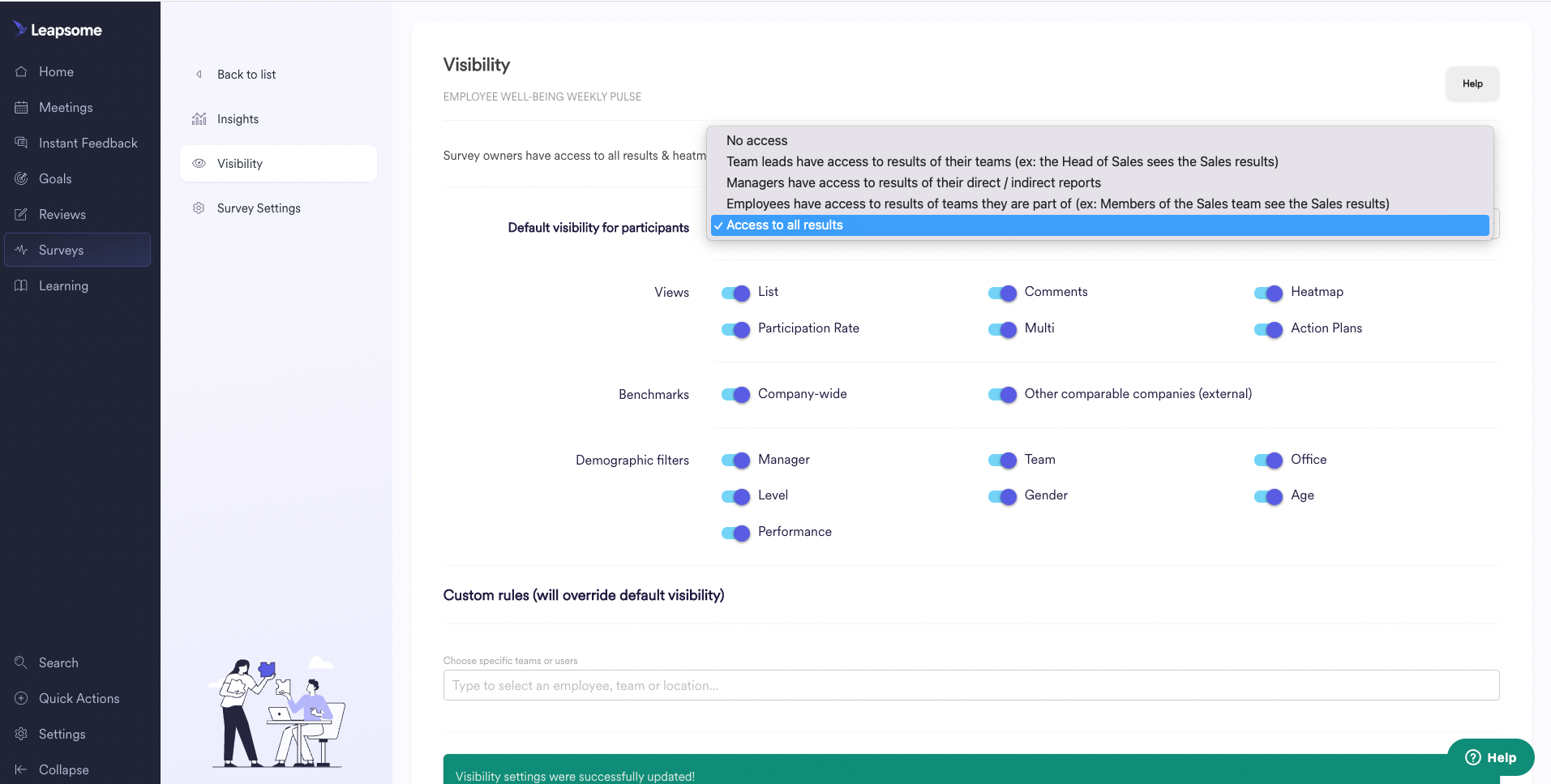Toggle the Age demographic filter

(x=1268, y=496)
